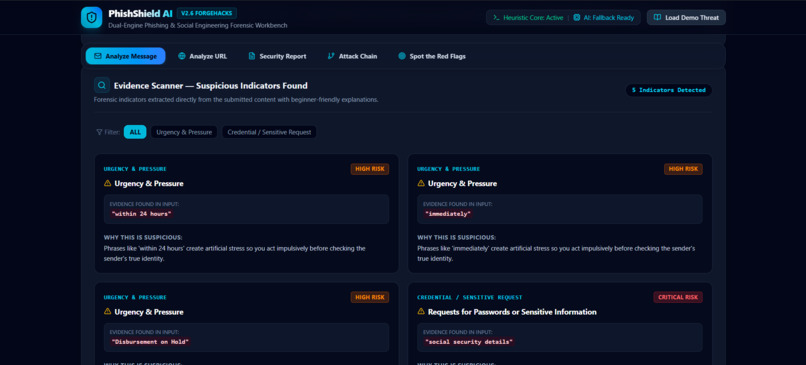Click globe icon on Analyze URL tab

coord(181,56)
